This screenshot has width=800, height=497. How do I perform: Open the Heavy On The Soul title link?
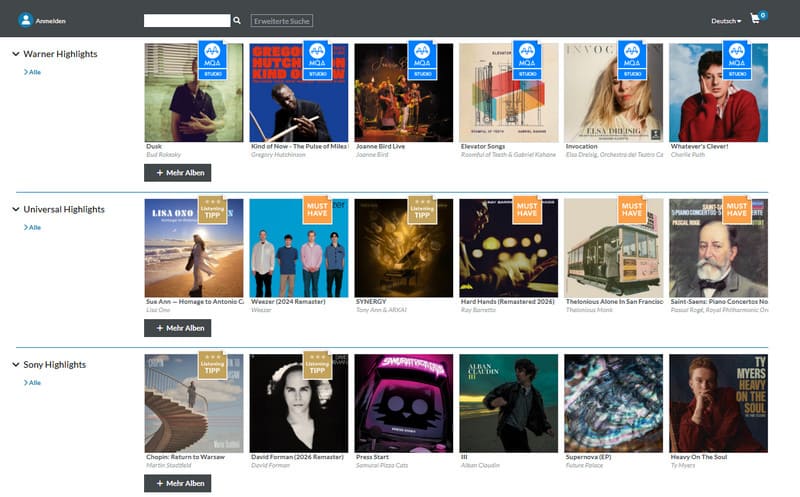(x=698, y=457)
